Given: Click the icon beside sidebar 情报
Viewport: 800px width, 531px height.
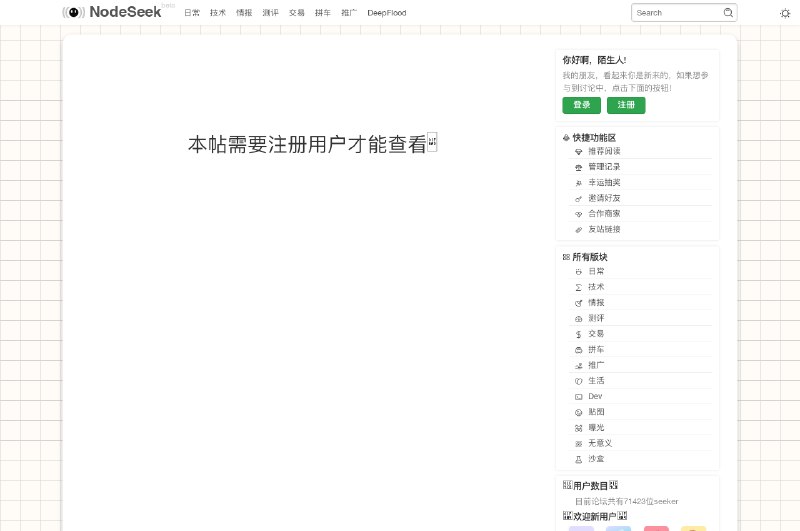Looking at the screenshot, I should pos(579,303).
